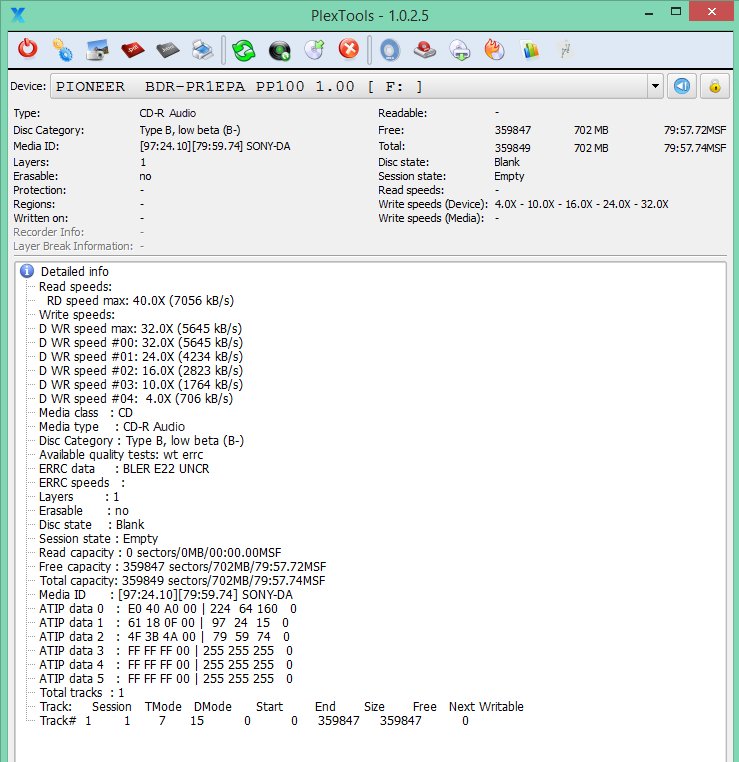This screenshot has height=762, width=739.
Task: Click the red X cancel toolbar icon
Action: point(348,48)
